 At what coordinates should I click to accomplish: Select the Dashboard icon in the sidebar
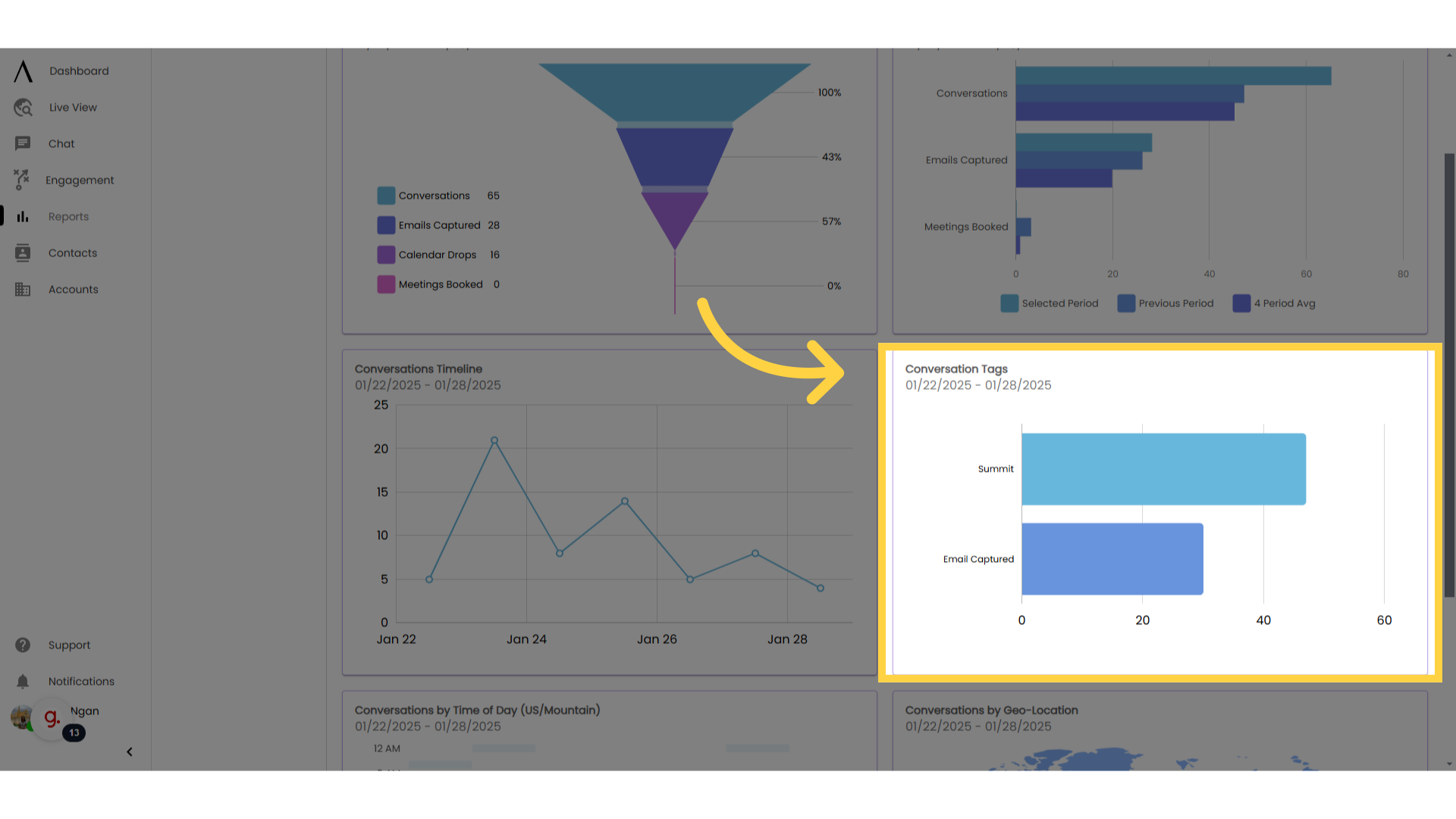click(23, 71)
